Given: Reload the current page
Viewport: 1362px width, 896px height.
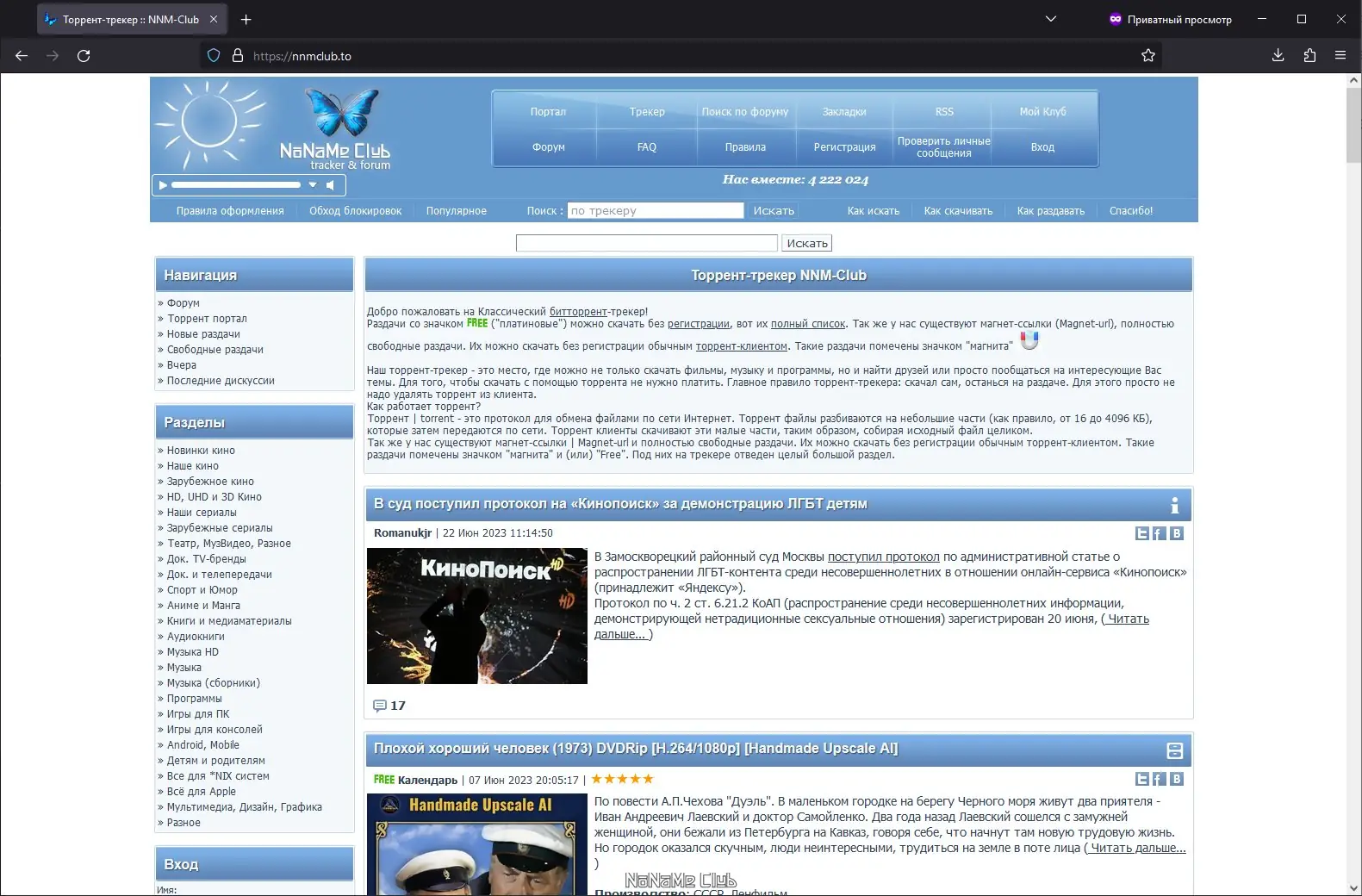Looking at the screenshot, I should pyautogui.click(x=84, y=56).
